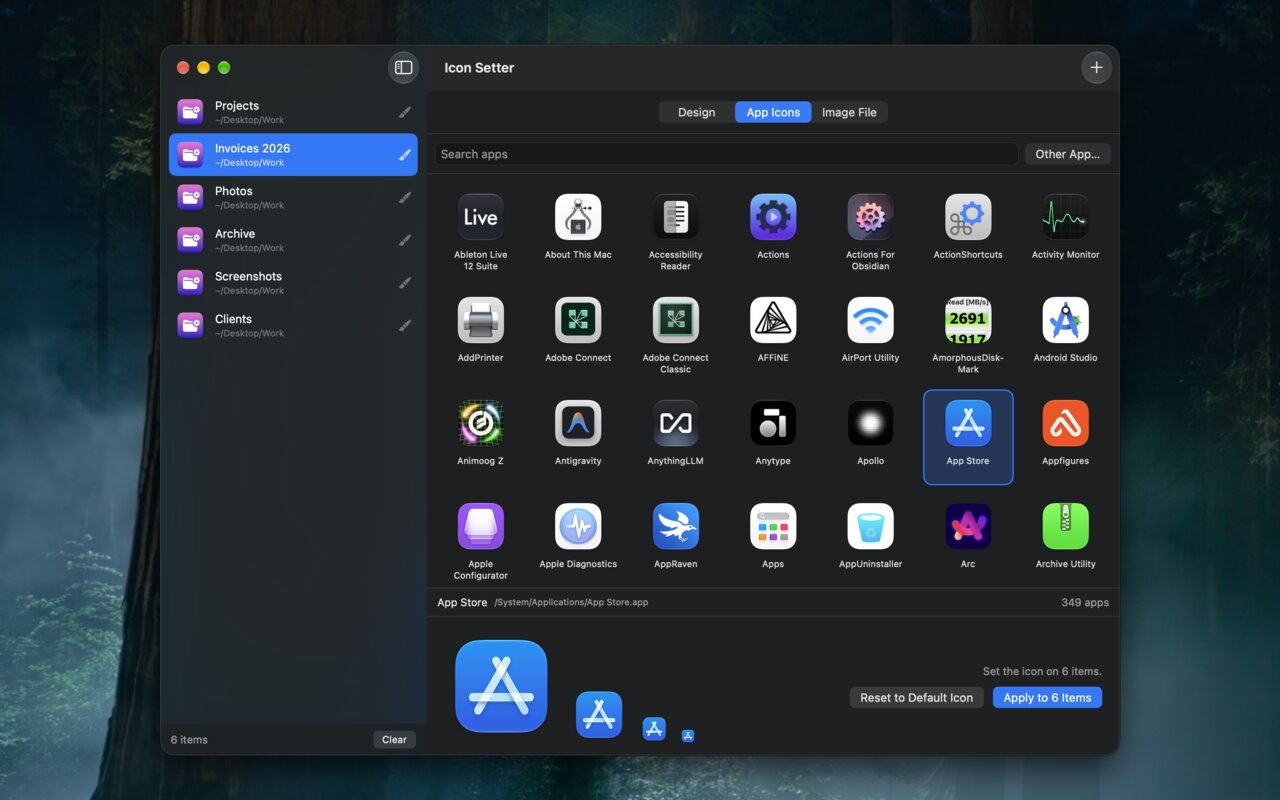The height and width of the screenshot is (800, 1280).
Task: Click Reset to Default Icon
Action: point(916,697)
